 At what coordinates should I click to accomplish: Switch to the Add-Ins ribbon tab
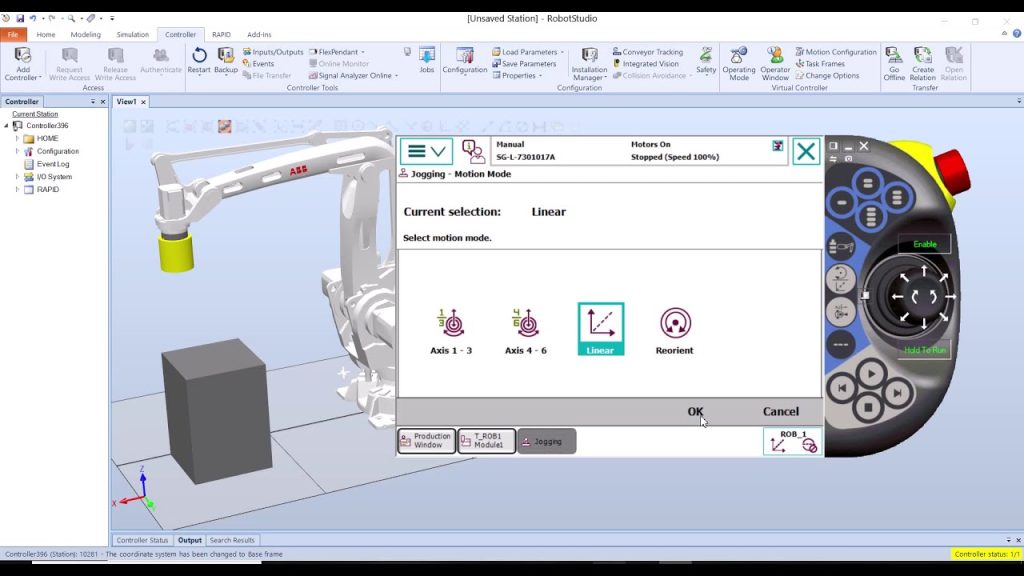259,35
